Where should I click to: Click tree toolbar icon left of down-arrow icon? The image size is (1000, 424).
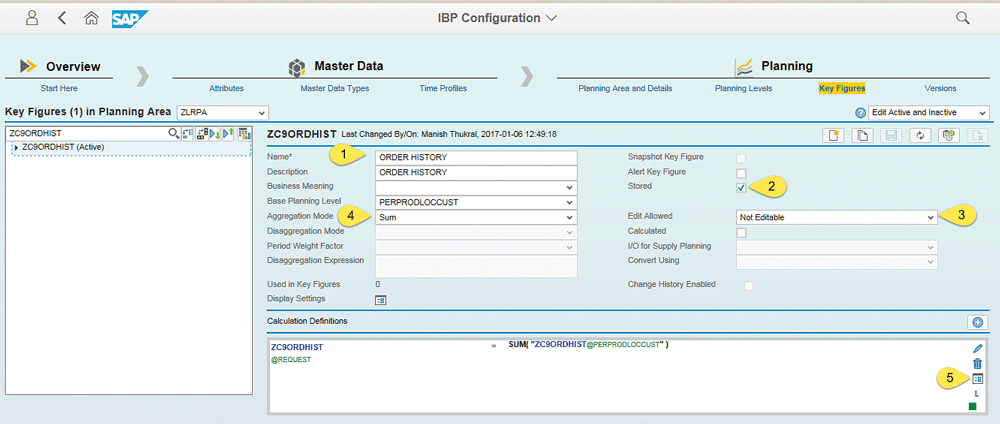click(202, 134)
